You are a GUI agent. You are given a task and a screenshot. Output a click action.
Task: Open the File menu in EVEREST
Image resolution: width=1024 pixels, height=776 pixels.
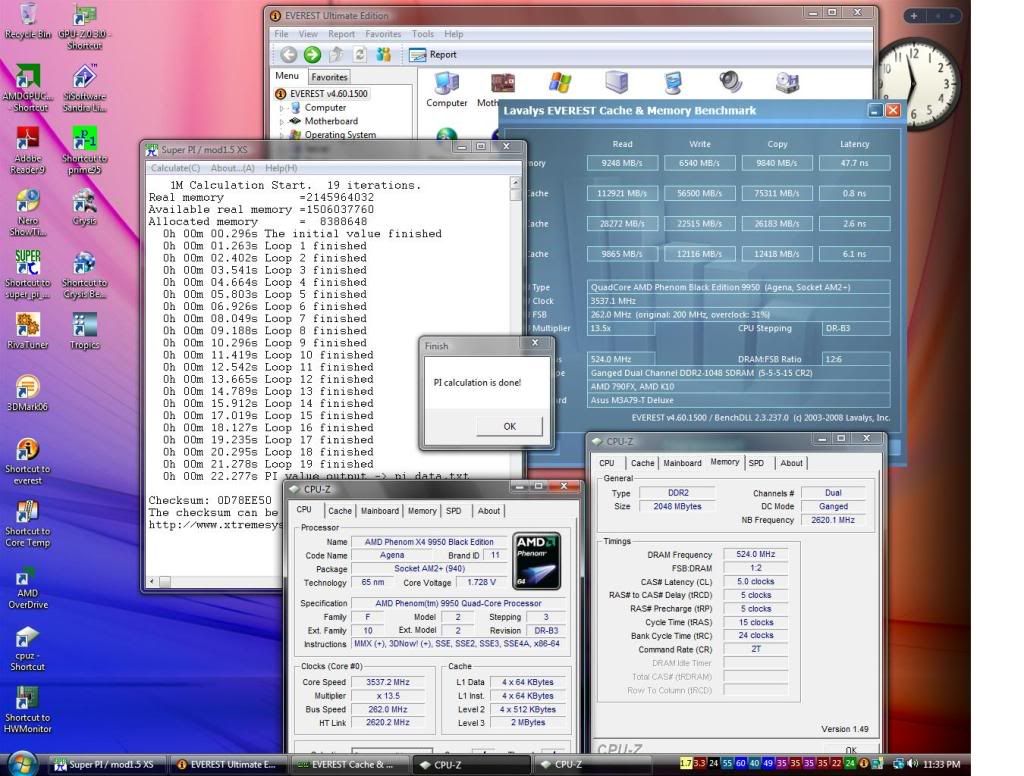coord(281,34)
